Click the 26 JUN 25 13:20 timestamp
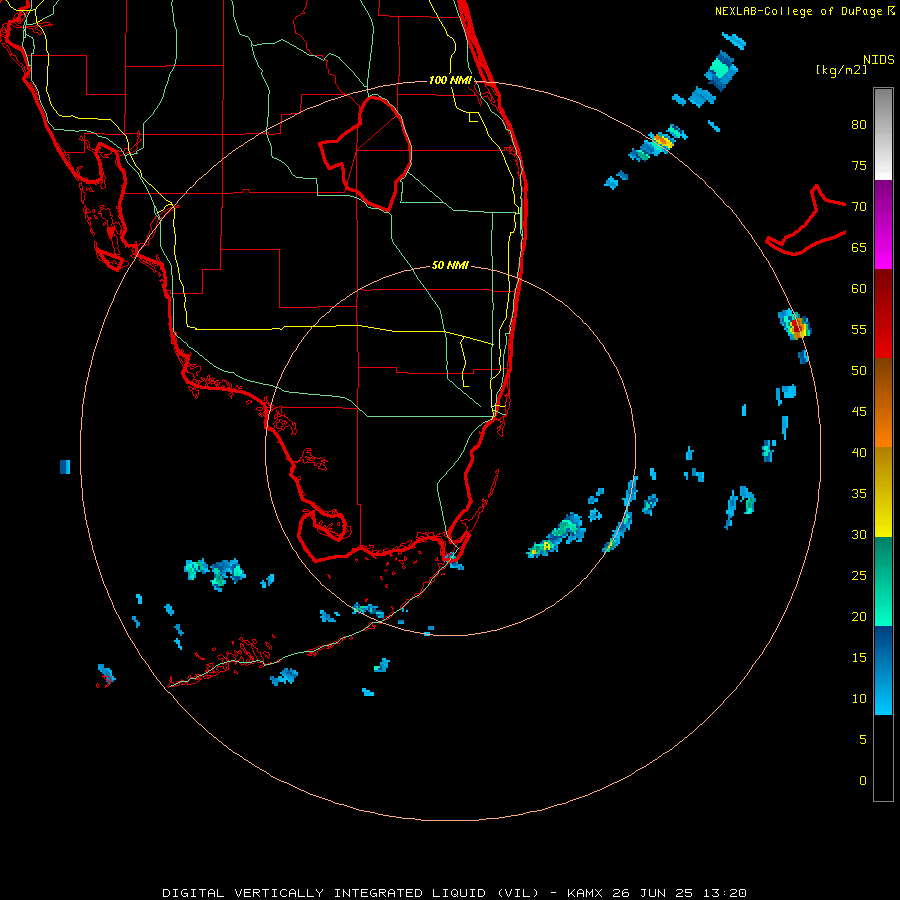Image resolution: width=900 pixels, height=900 pixels. [679, 893]
